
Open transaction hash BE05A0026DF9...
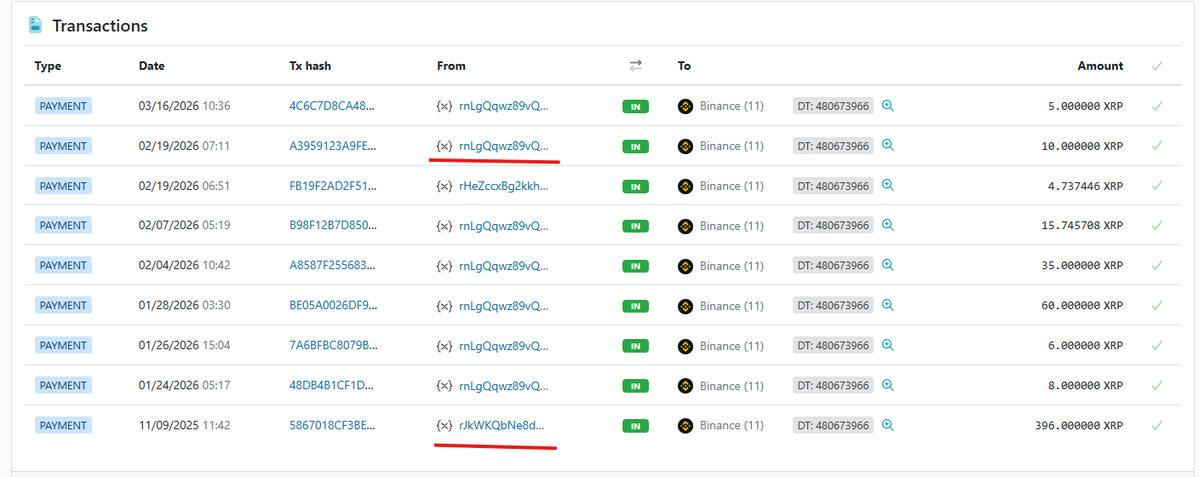pyautogui.click(x=333, y=305)
